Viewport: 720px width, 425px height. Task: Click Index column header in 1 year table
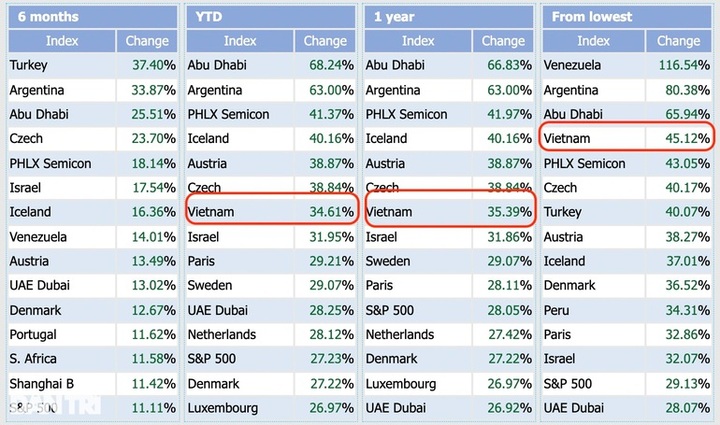click(418, 41)
